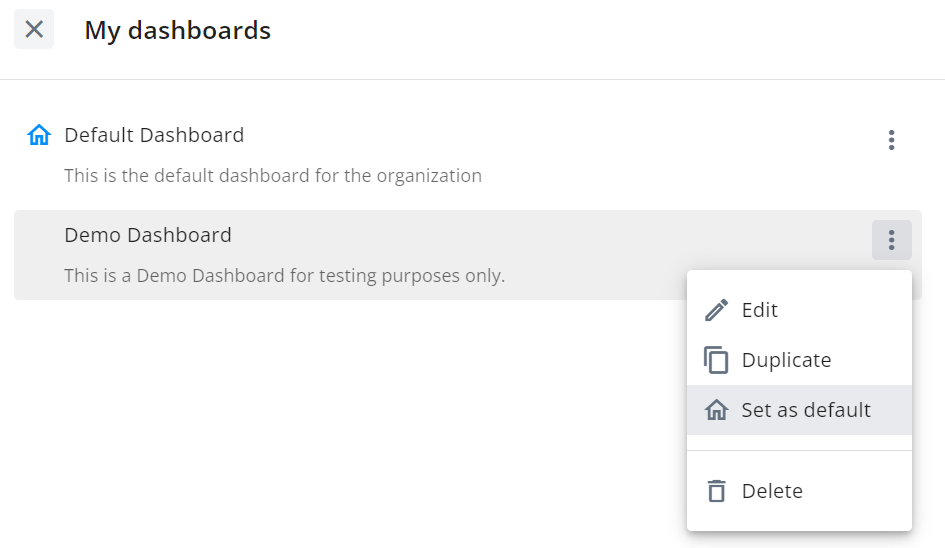Click the home icon in Set as default

716,410
